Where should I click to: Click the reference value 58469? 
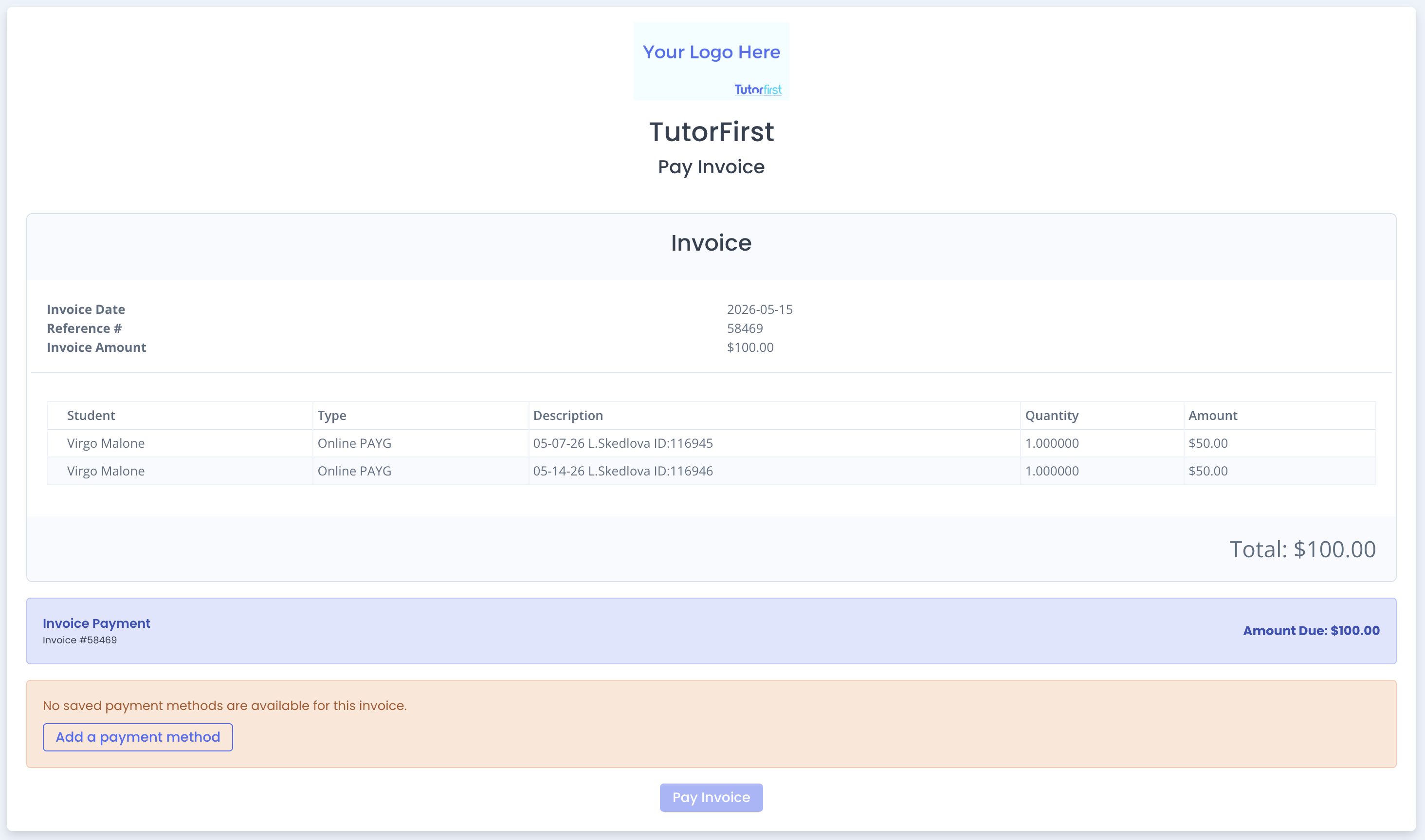point(745,329)
